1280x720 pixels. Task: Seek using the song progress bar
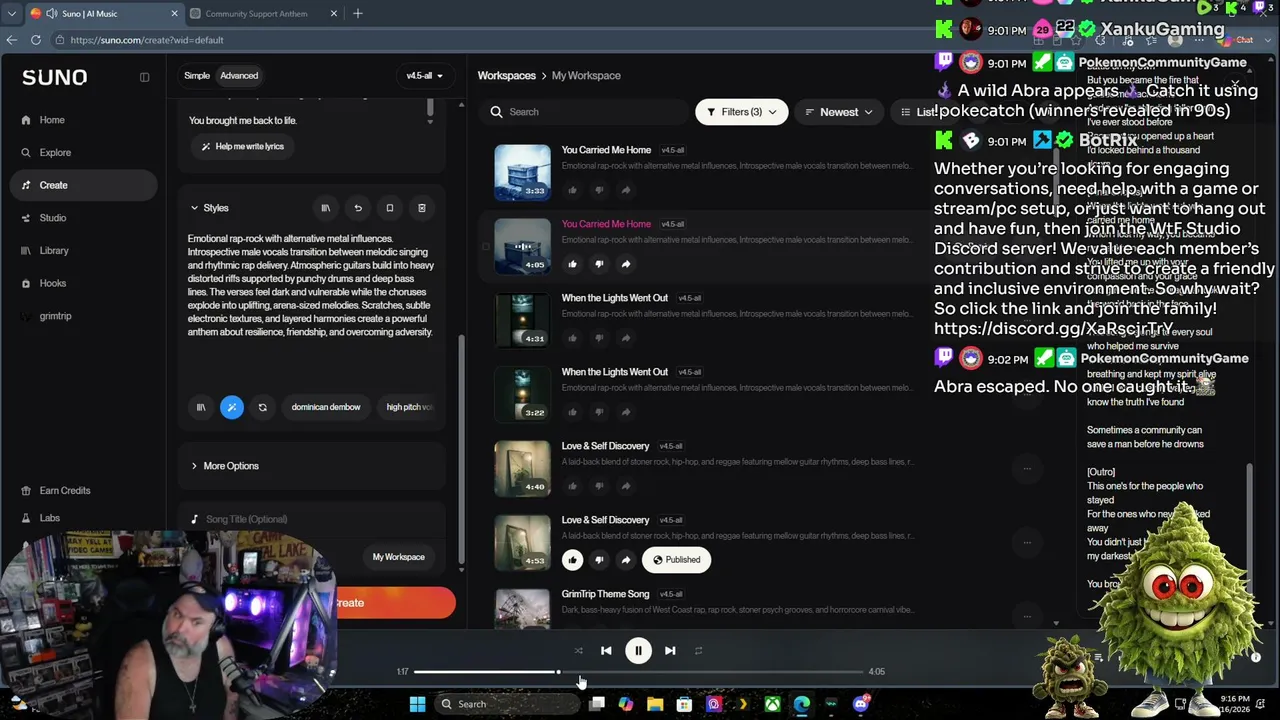(x=638, y=672)
